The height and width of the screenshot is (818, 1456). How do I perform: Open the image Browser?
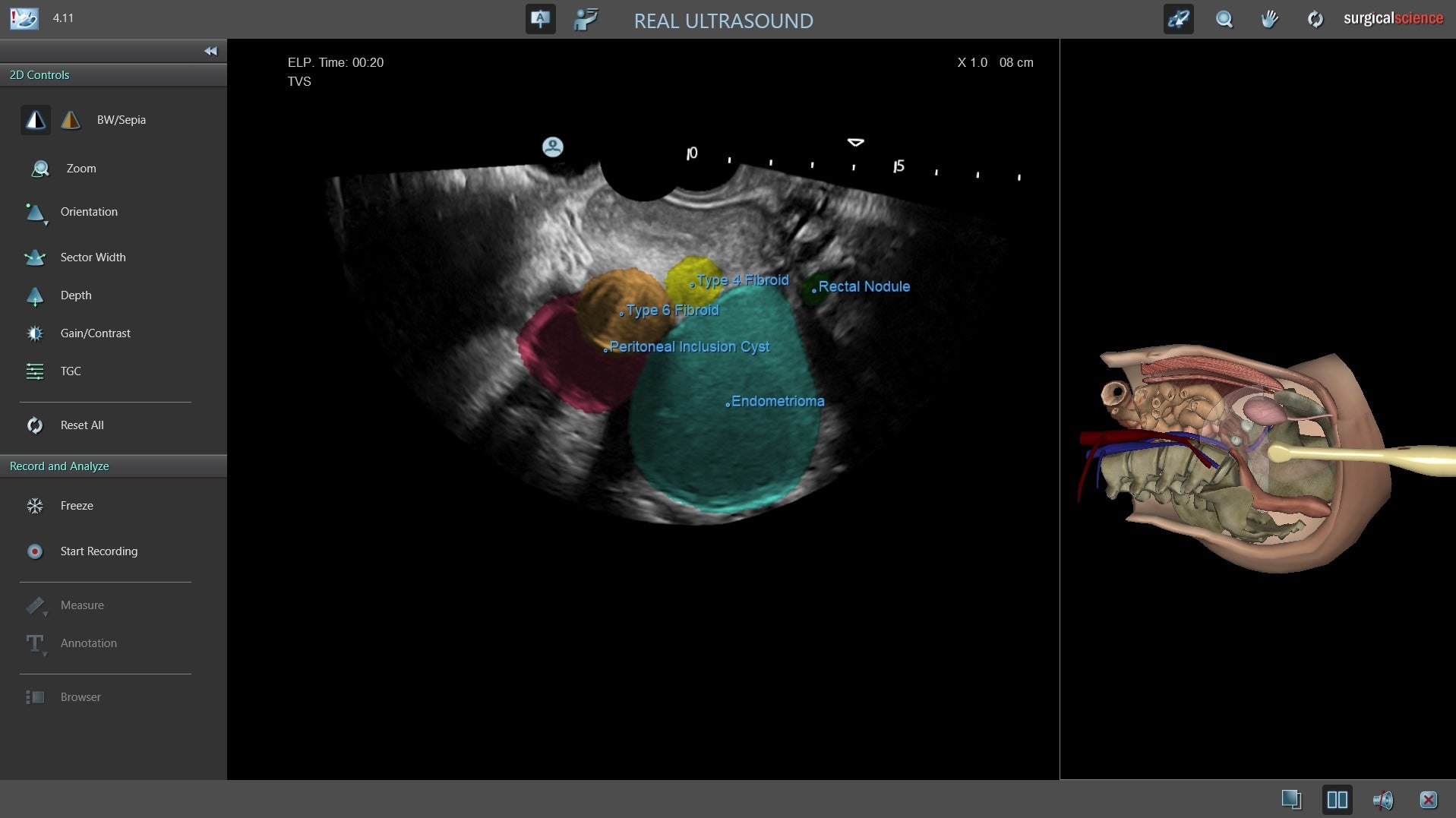[x=36, y=697]
